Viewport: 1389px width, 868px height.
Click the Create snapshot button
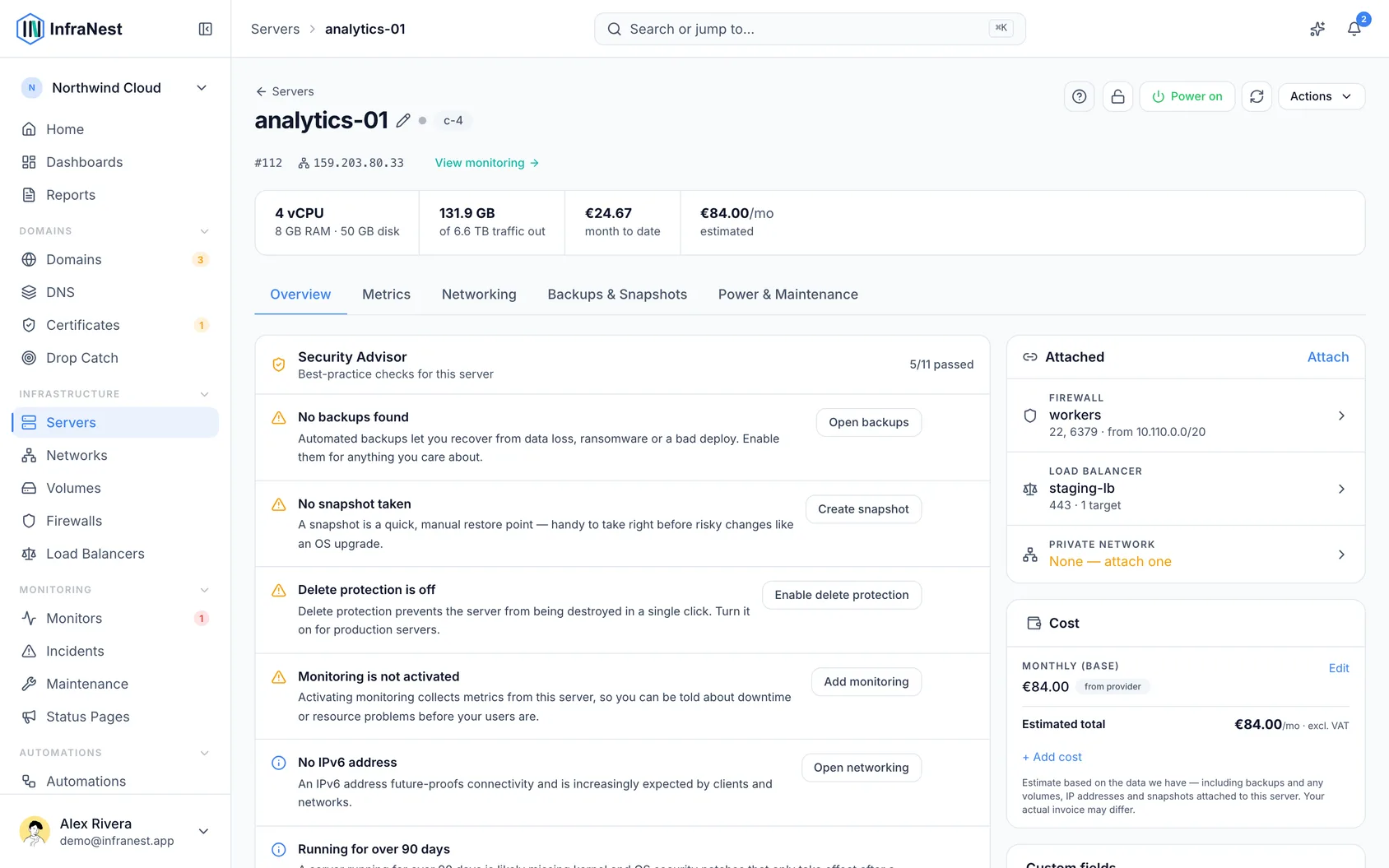pos(863,509)
